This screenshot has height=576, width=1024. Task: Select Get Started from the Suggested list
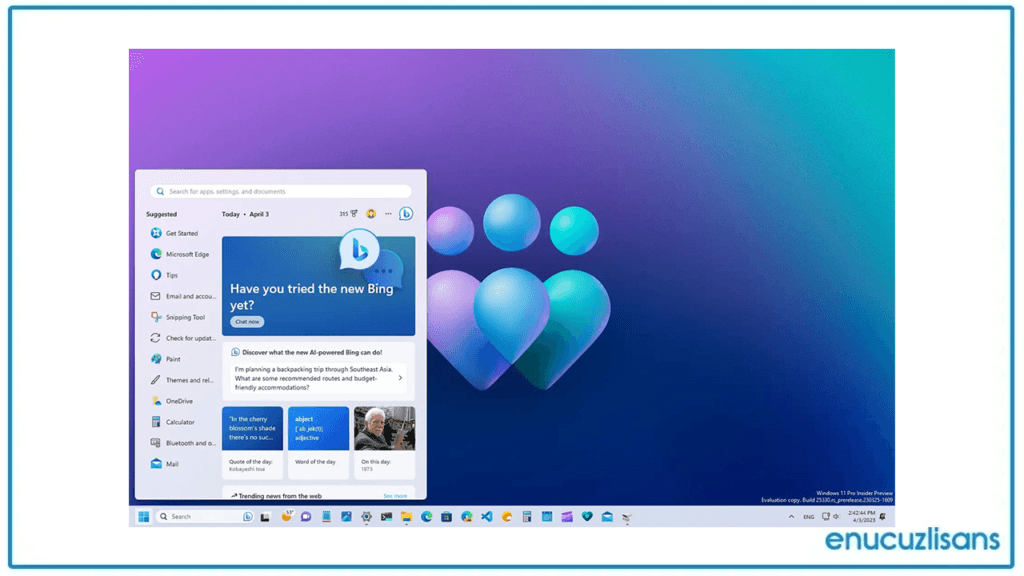tap(178, 233)
